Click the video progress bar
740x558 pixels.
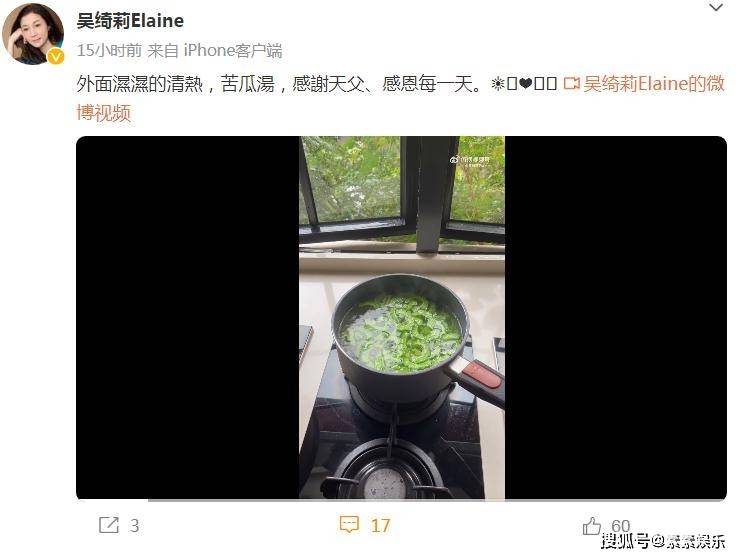(x=402, y=500)
